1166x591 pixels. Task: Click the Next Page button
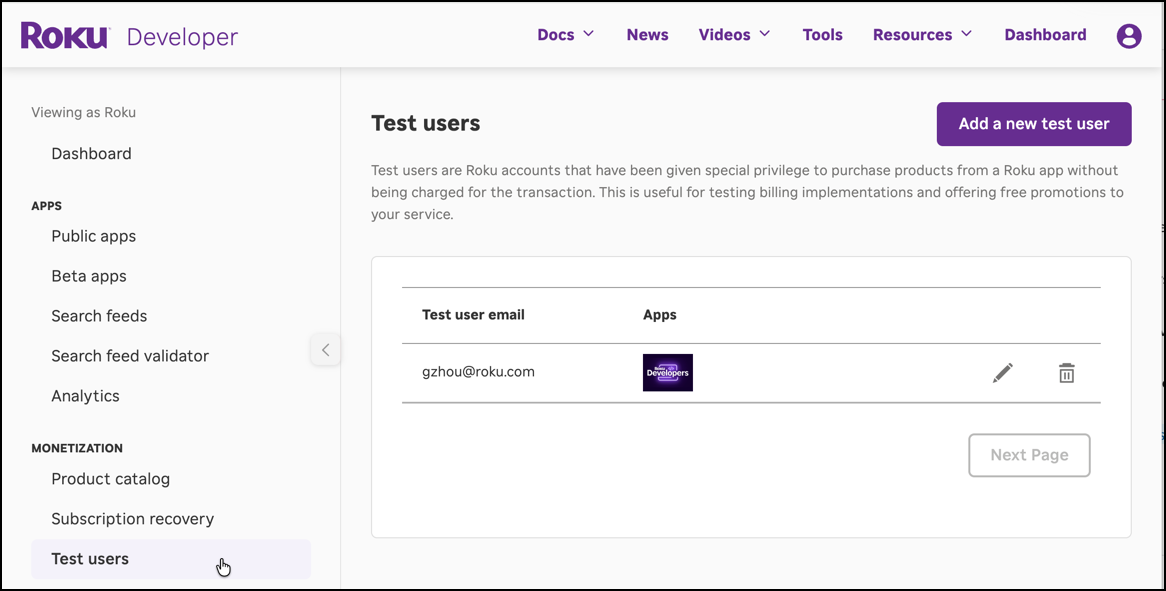pos(1029,455)
